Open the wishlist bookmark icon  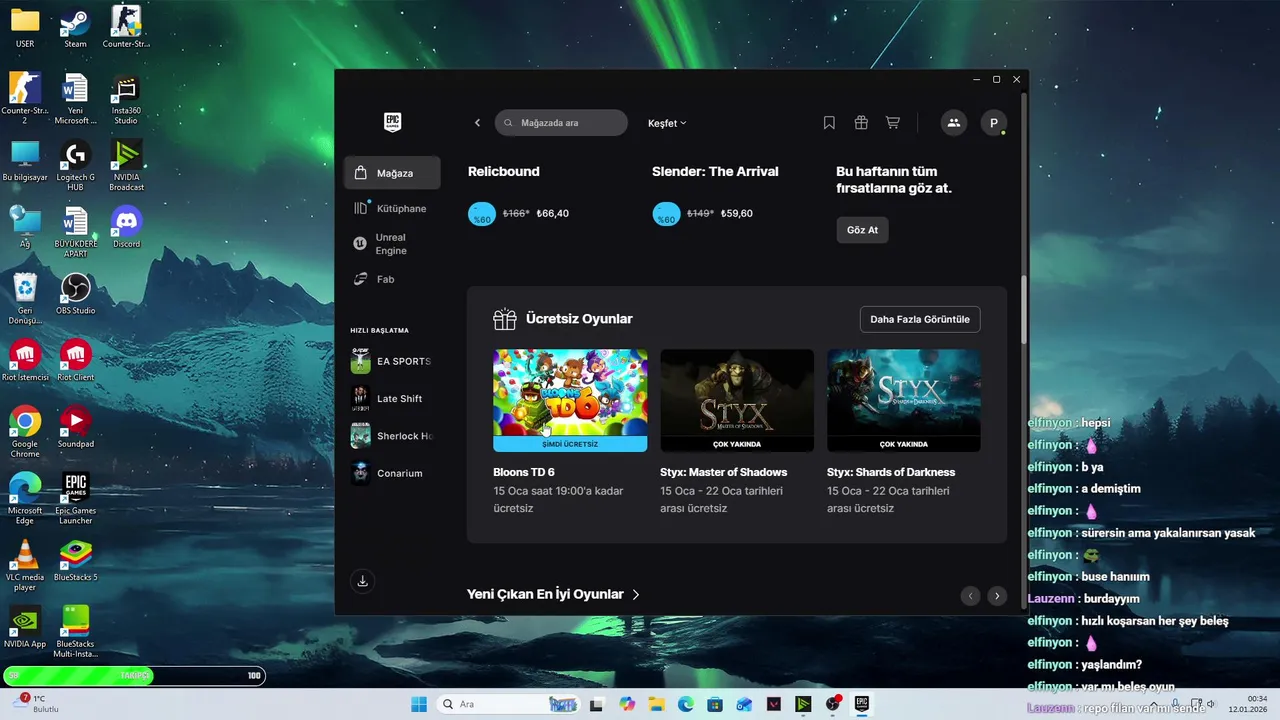click(x=829, y=123)
